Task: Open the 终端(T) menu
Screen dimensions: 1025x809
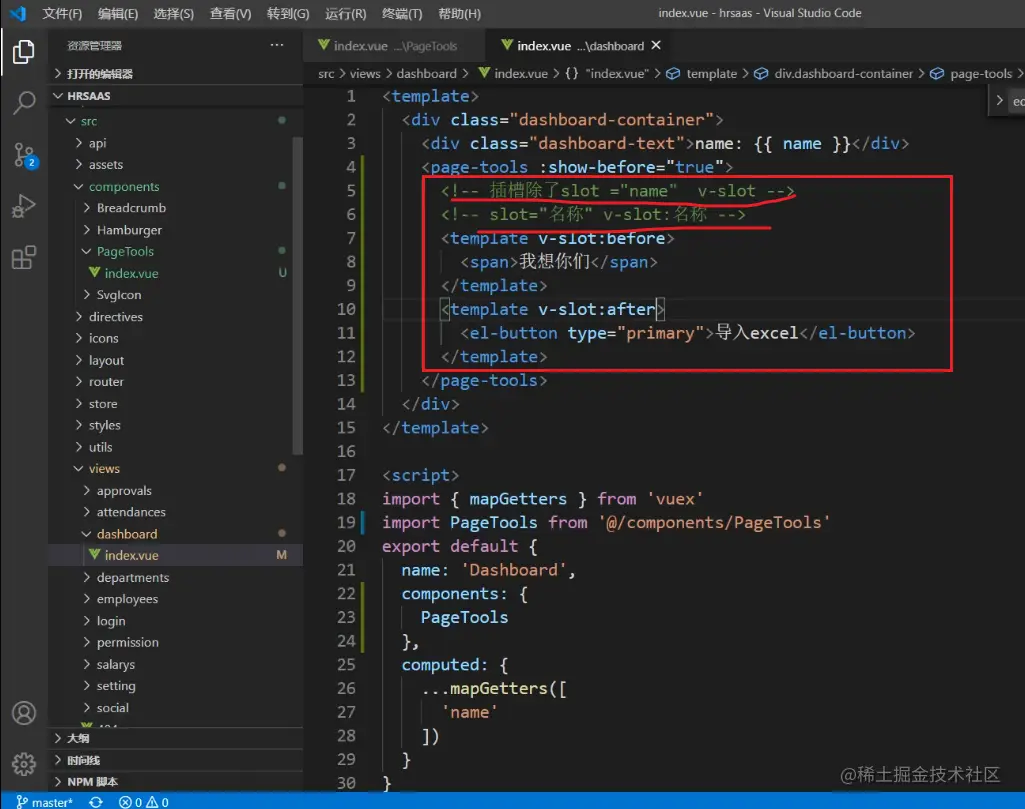Action: point(402,14)
